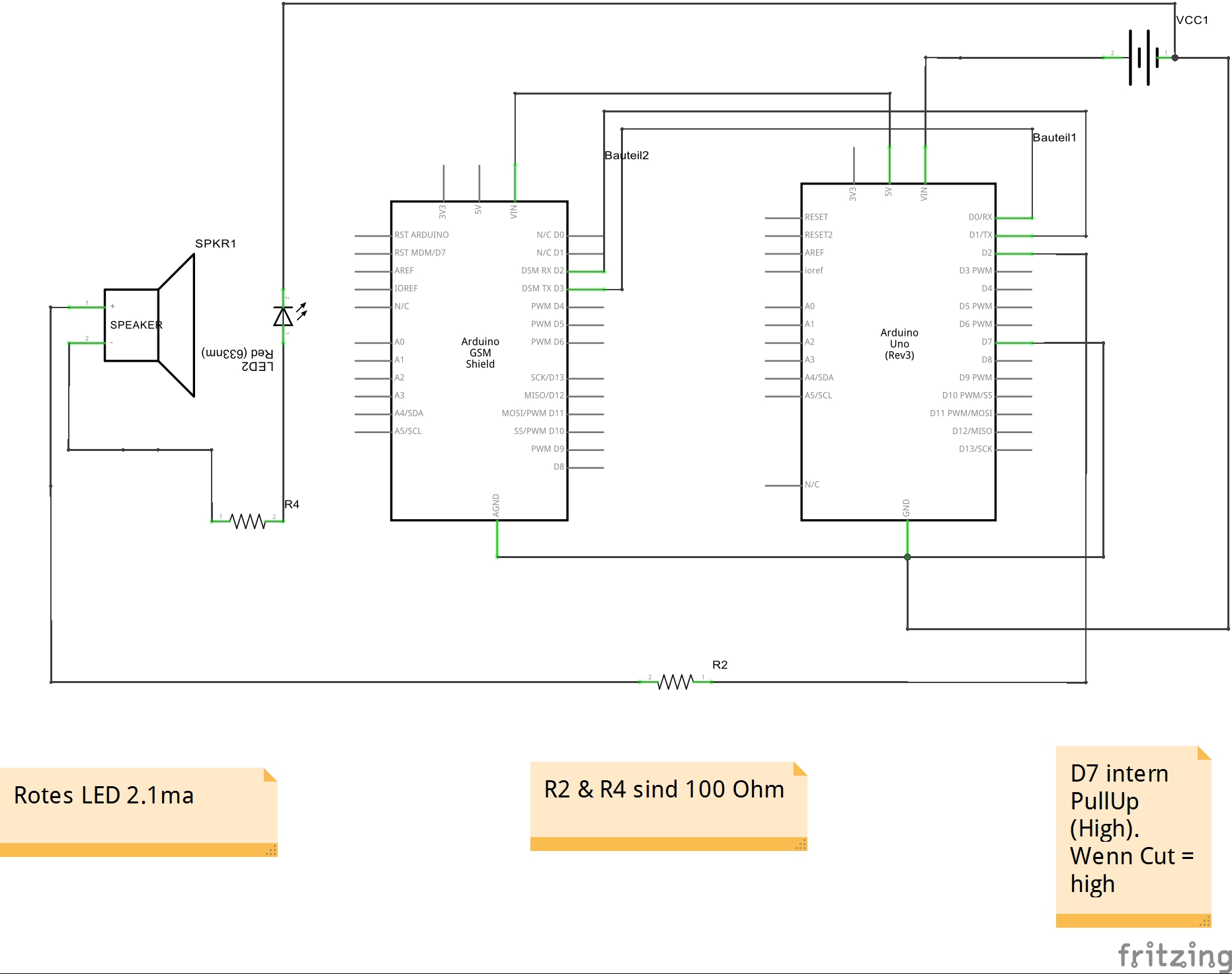
Task: Click 'RST ARDUINO' pin on GSM Shield
Action: 421,235
